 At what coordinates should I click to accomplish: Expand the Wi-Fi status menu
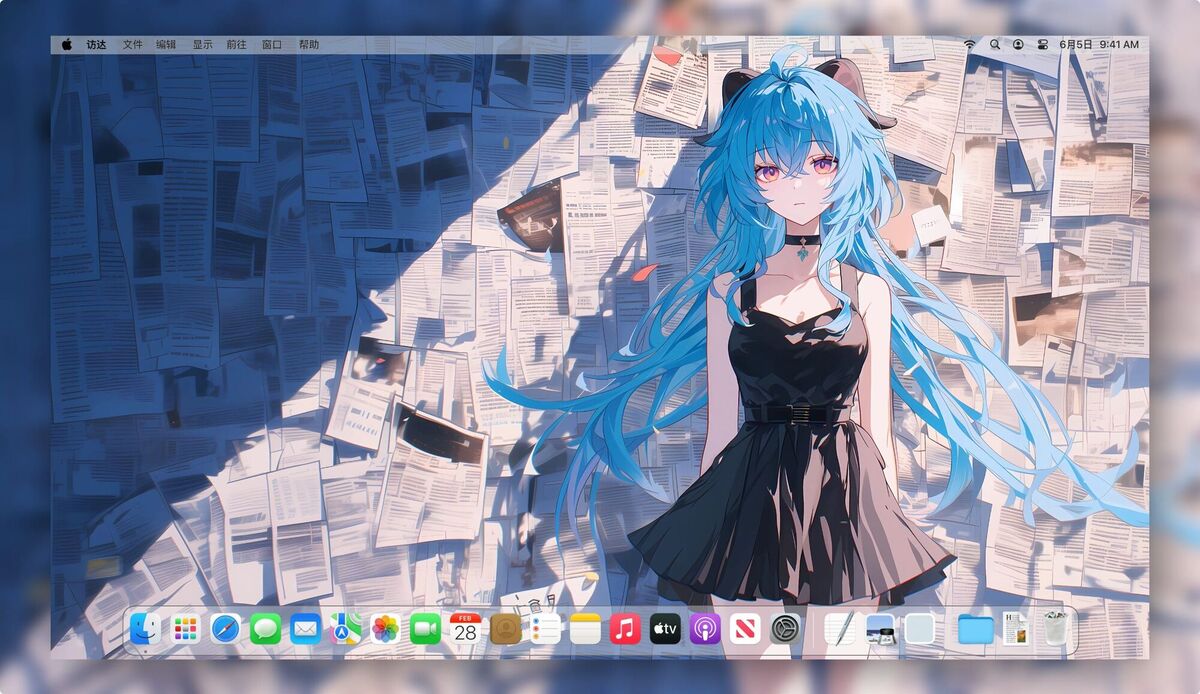969,45
